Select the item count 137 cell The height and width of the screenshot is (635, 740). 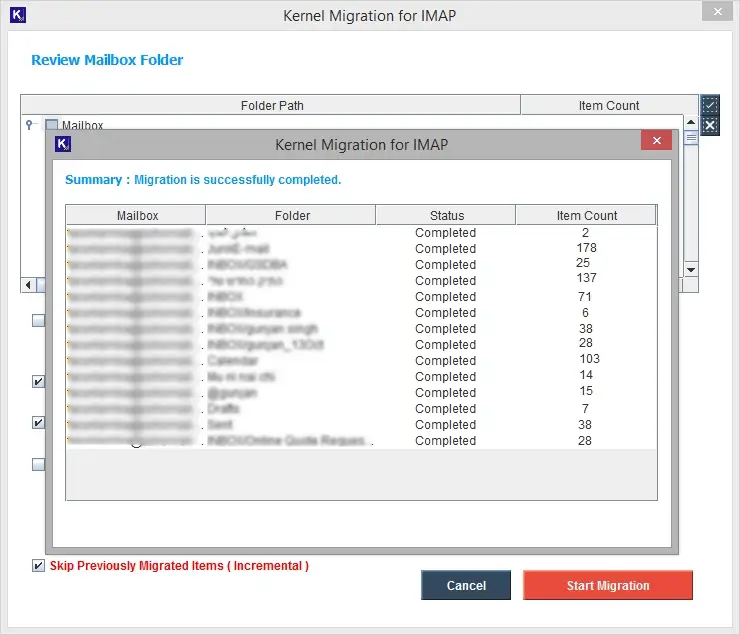(x=586, y=278)
